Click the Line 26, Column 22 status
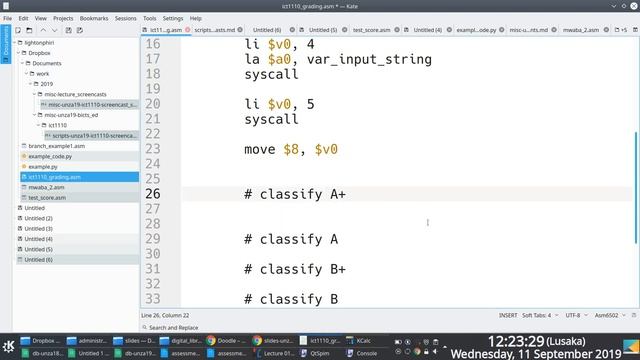Screen dimensions: 640x360 [x=165, y=315]
